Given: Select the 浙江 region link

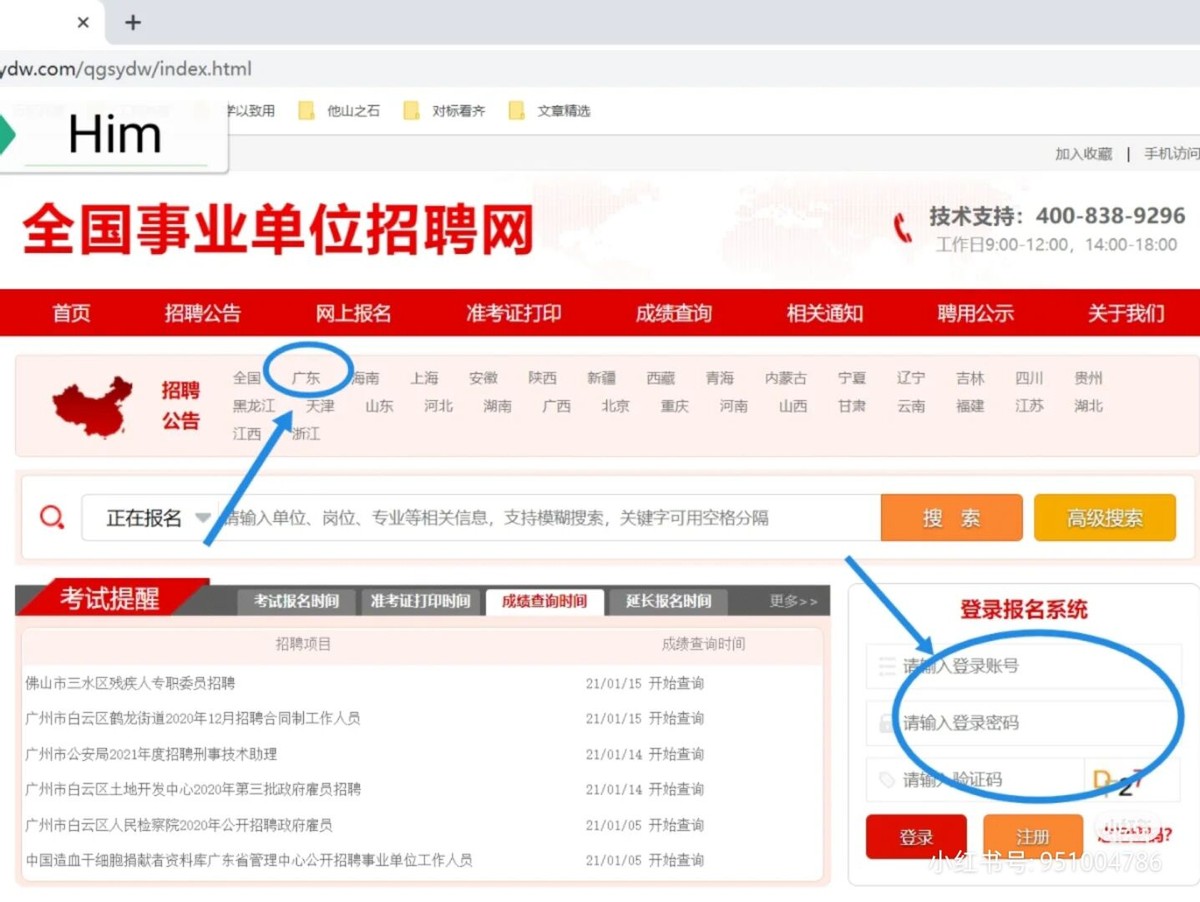Looking at the screenshot, I should [306, 434].
